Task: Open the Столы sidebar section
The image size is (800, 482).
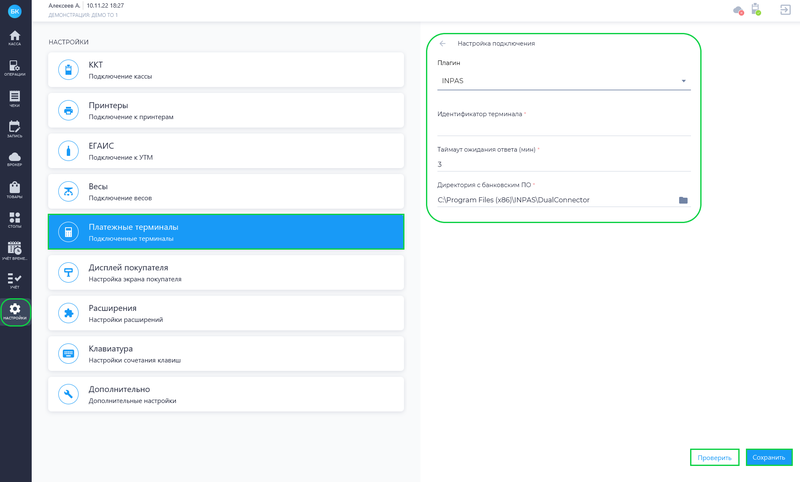Action: pos(15,220)
